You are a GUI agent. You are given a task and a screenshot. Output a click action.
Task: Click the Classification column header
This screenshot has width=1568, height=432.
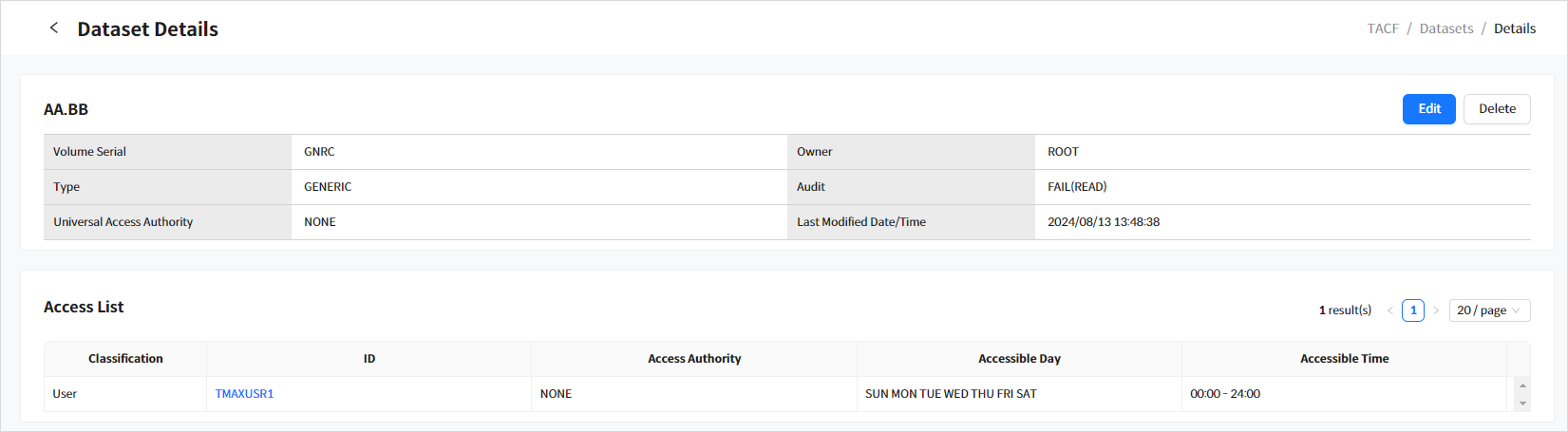(x=125, y=359)
